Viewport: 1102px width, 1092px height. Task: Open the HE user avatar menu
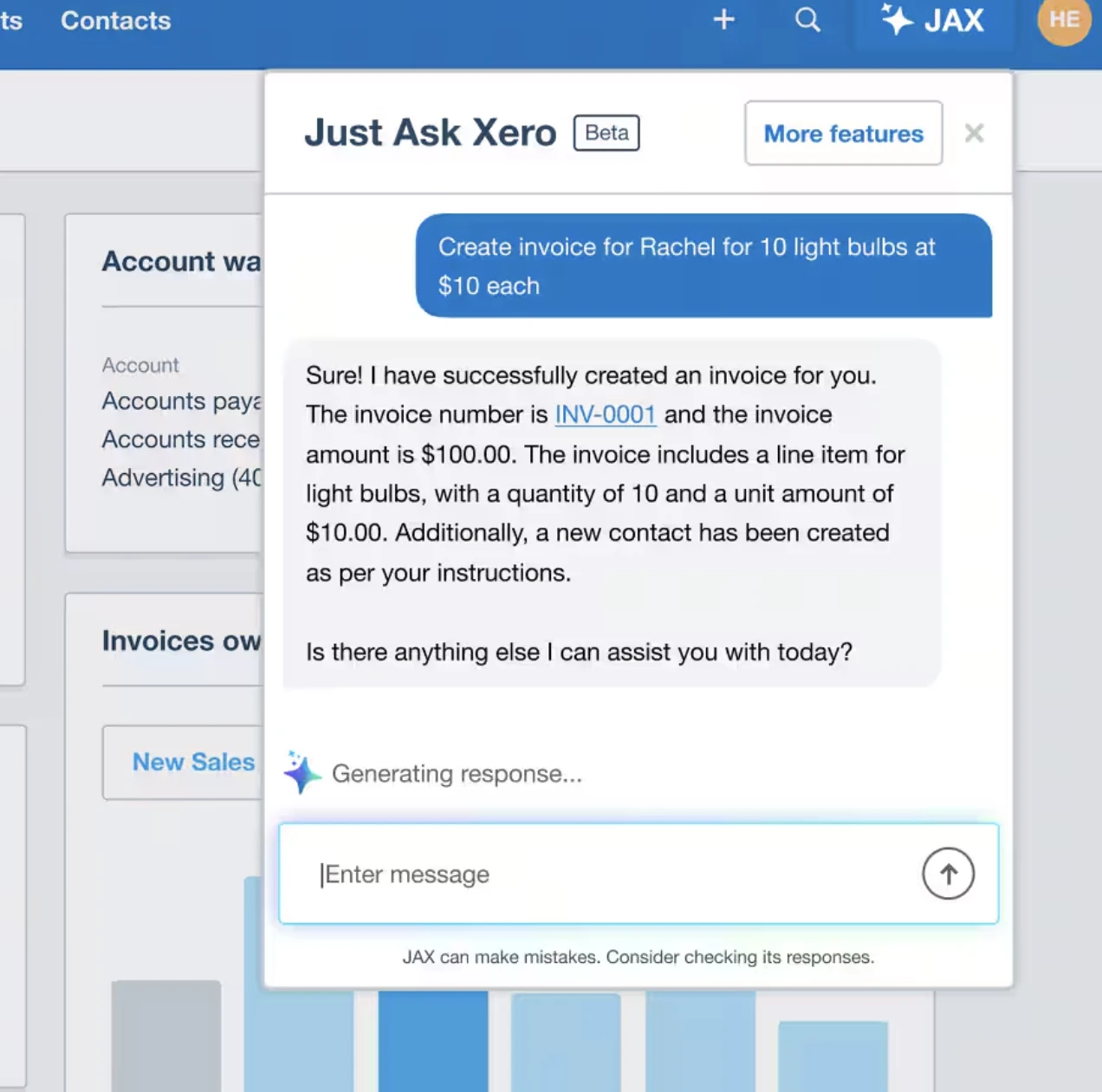(x=1064, y=20)
